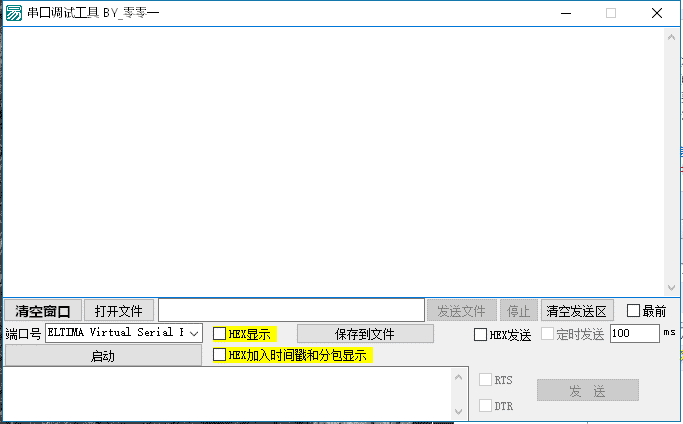Image resolution: width=683 pixels, height=424 pixels.
Task: Open a file with 打开文件 button
Action: (119, 311)
